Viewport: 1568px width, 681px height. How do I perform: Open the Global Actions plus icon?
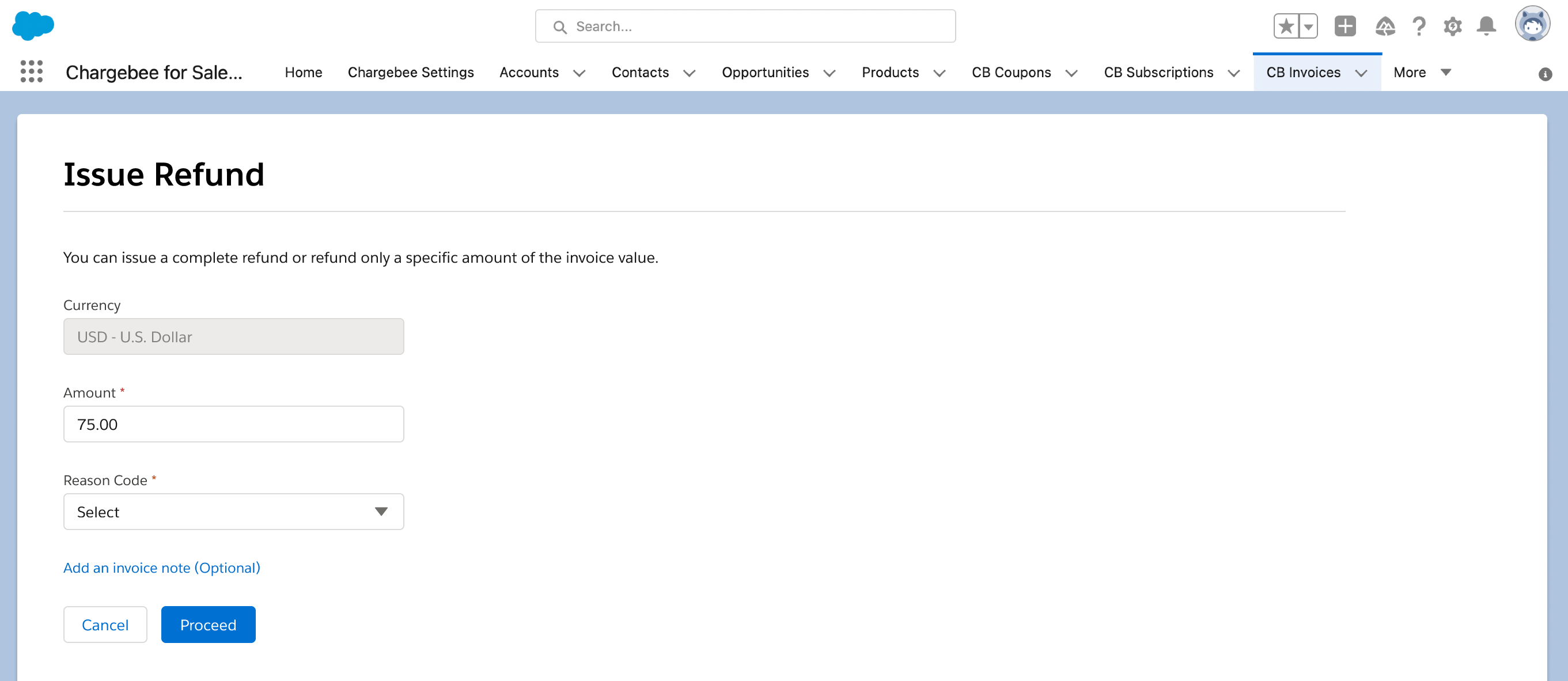click(x=1344, y=26)
